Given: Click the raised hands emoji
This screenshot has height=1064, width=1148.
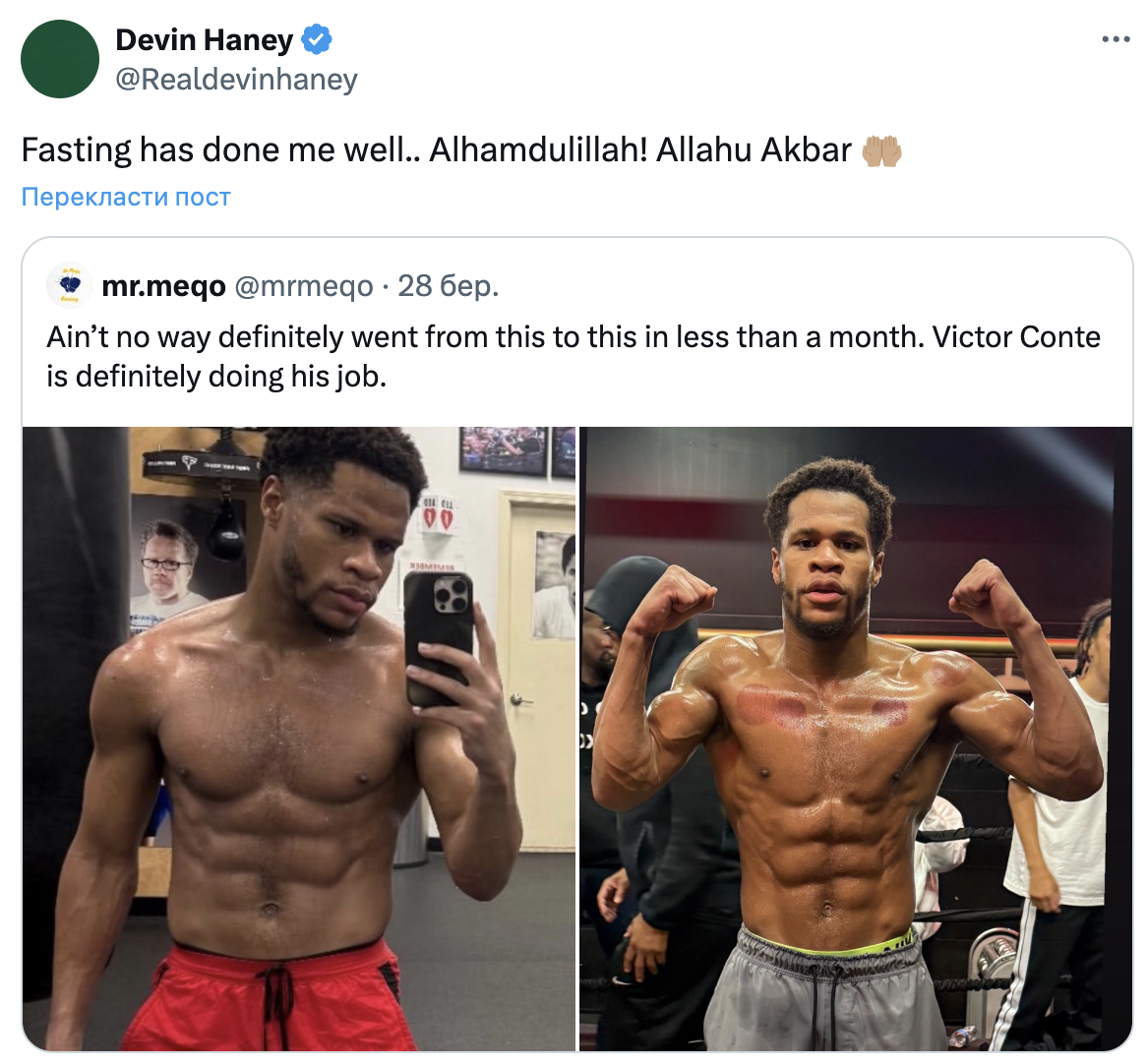Looking at the screenshot, I should tap(881, 151).
